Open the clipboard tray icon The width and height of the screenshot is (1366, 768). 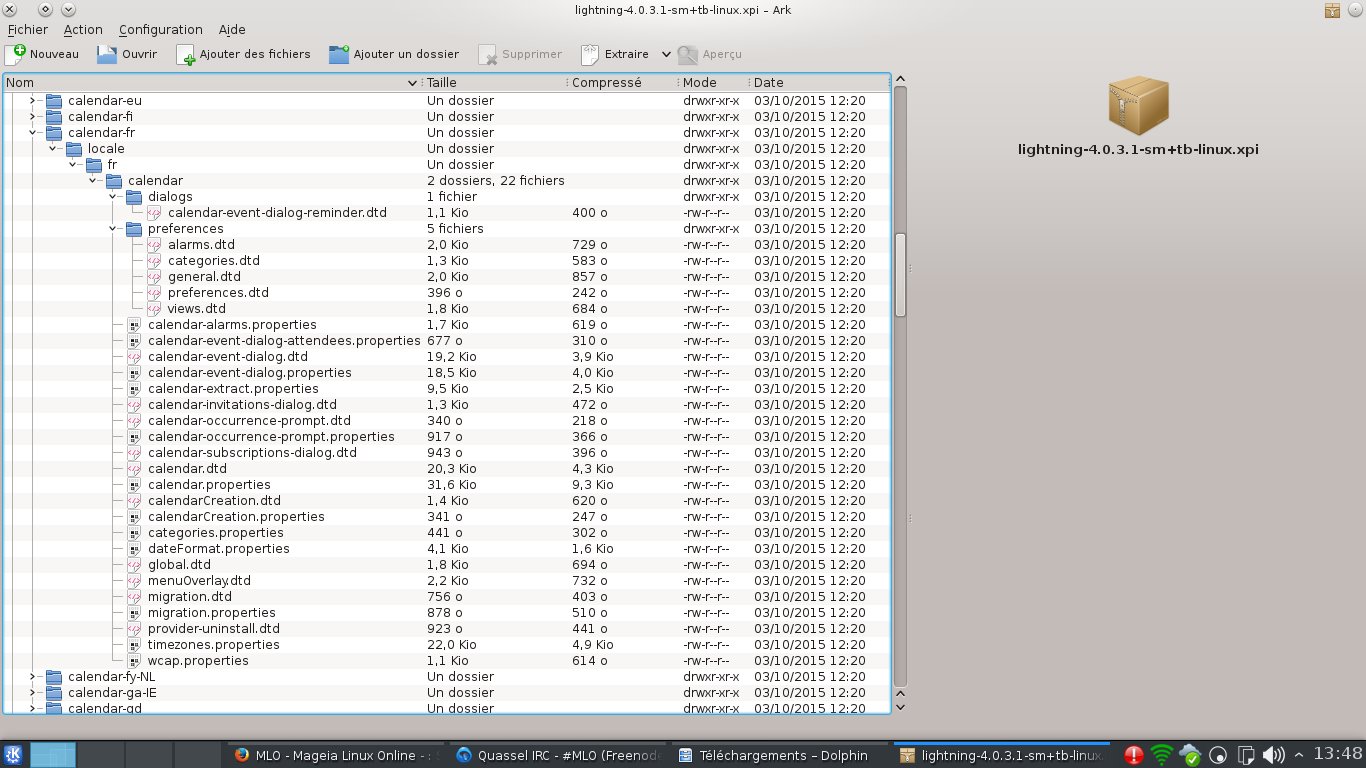coord(1246,755)
